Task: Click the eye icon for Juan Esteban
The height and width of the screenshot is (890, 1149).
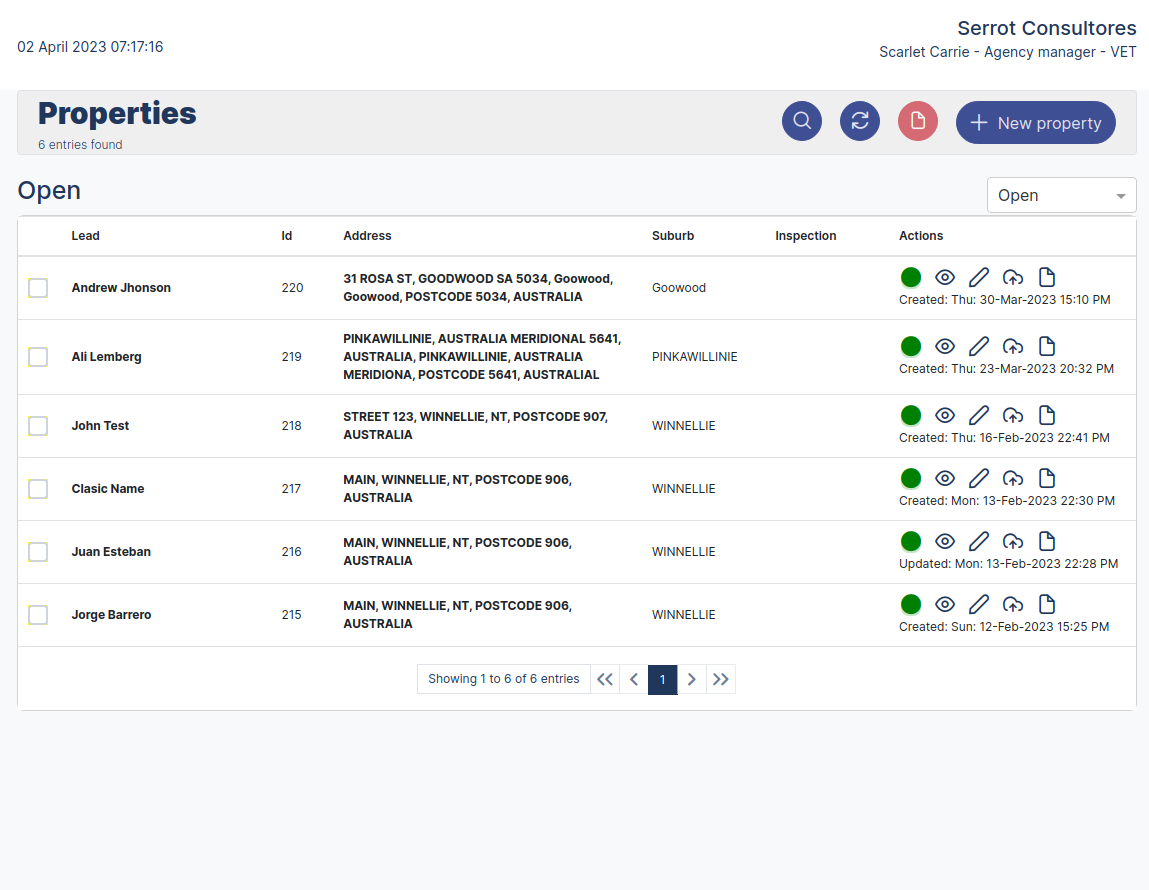Action: click(945, 541)
